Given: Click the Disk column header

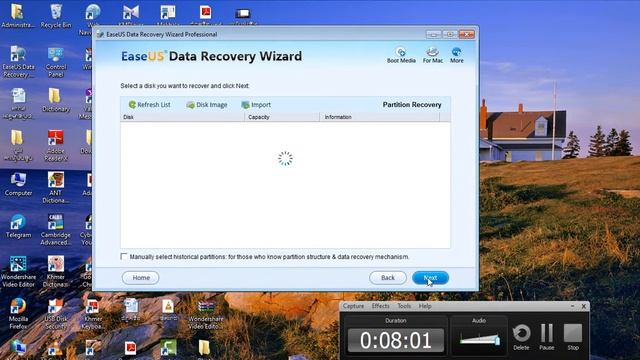Looking at the screenshot, I should pos(182,117).
